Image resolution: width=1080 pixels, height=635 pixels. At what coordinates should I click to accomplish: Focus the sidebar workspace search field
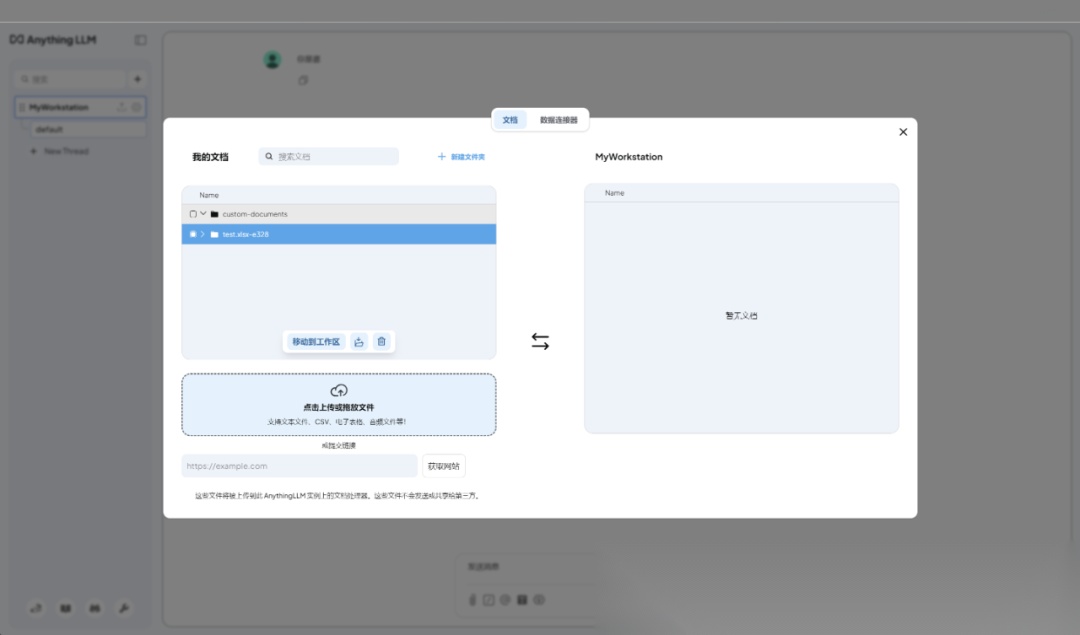click(x=71, y=79)
